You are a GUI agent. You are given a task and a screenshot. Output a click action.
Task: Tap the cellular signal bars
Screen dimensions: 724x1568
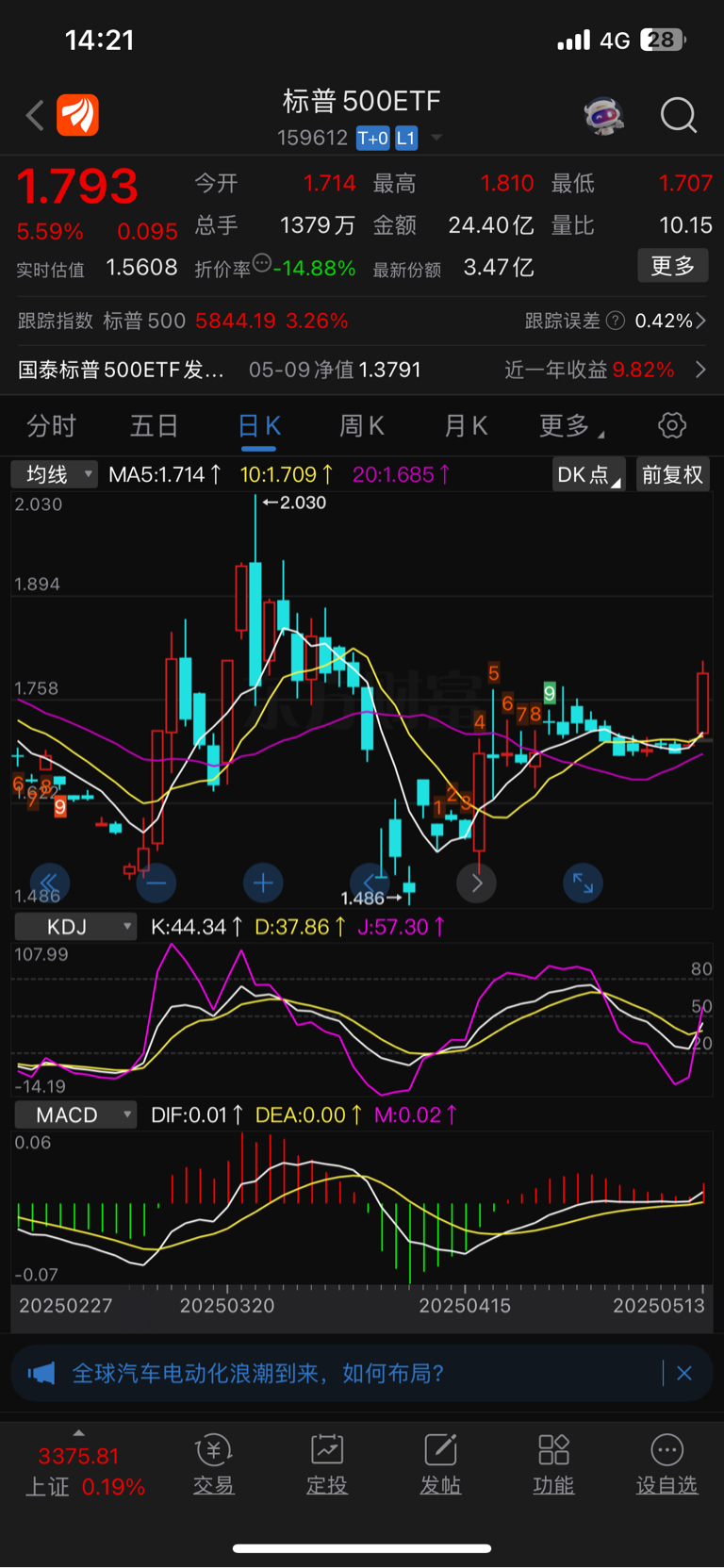click(x=574, y=40)
